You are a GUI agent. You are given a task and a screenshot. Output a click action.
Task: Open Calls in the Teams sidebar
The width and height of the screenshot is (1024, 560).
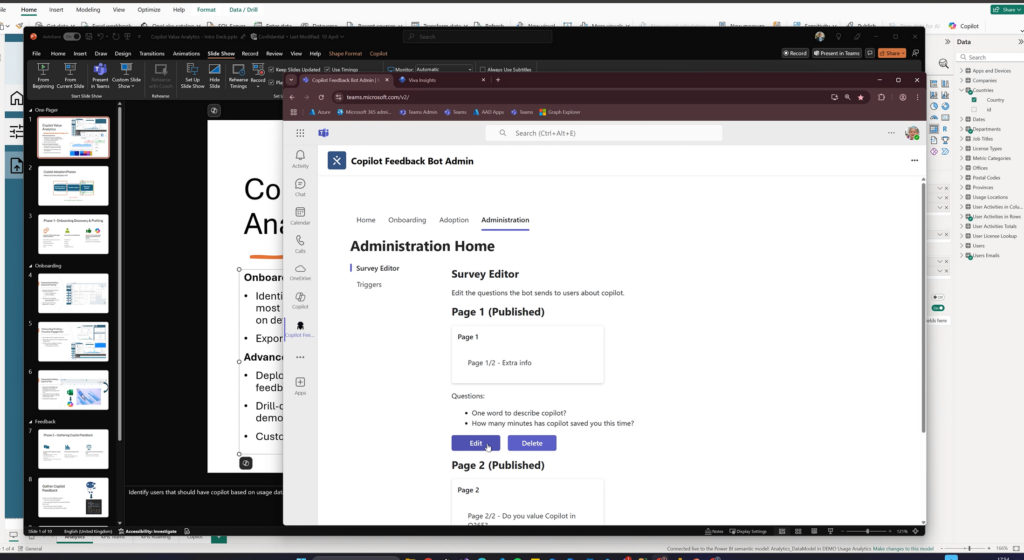(x=300, y=244)
